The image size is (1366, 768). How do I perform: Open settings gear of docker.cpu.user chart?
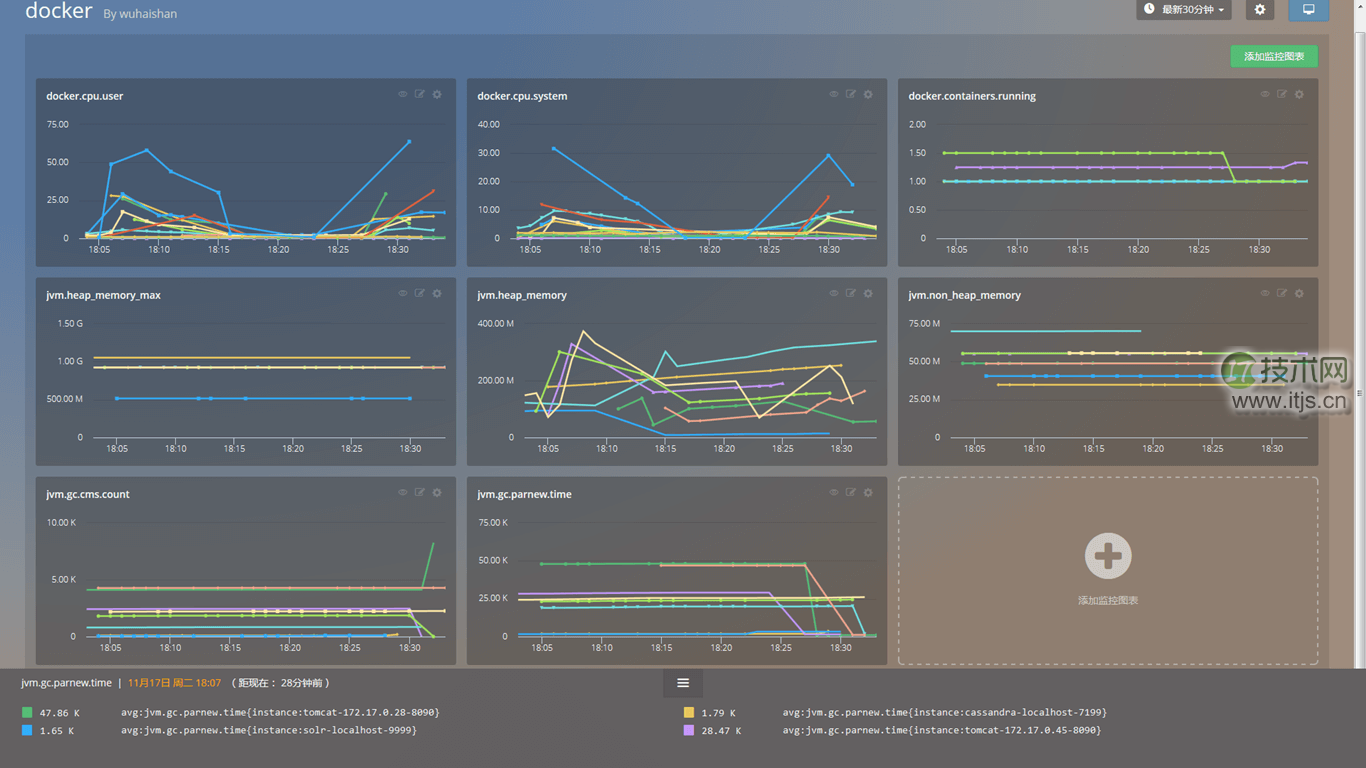(437, 95)
